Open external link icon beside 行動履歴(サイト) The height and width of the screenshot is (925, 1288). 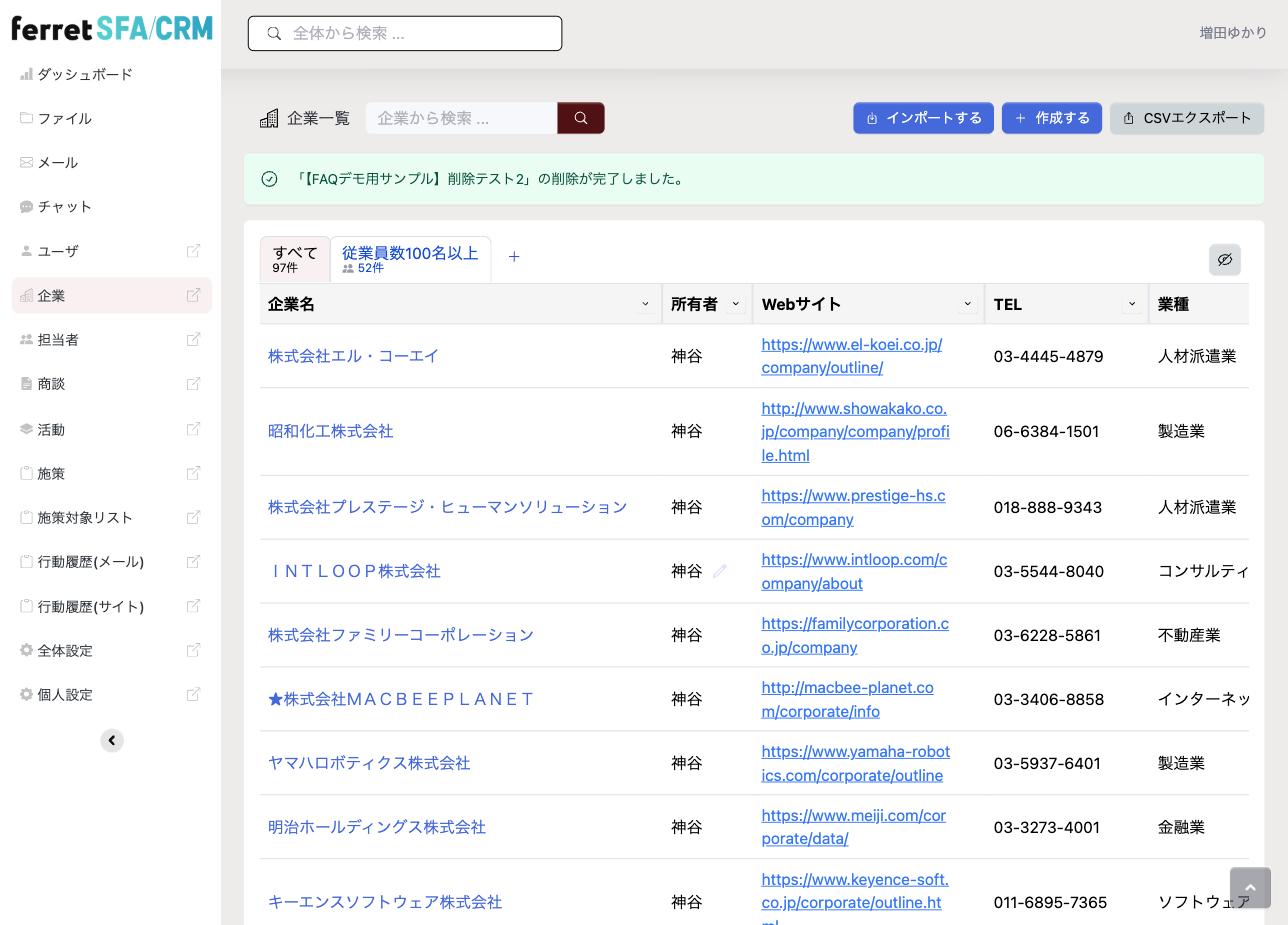tap(194, 606)
